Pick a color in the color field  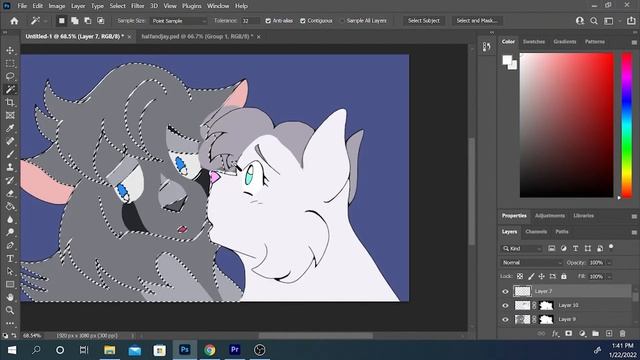click(567, 125)
